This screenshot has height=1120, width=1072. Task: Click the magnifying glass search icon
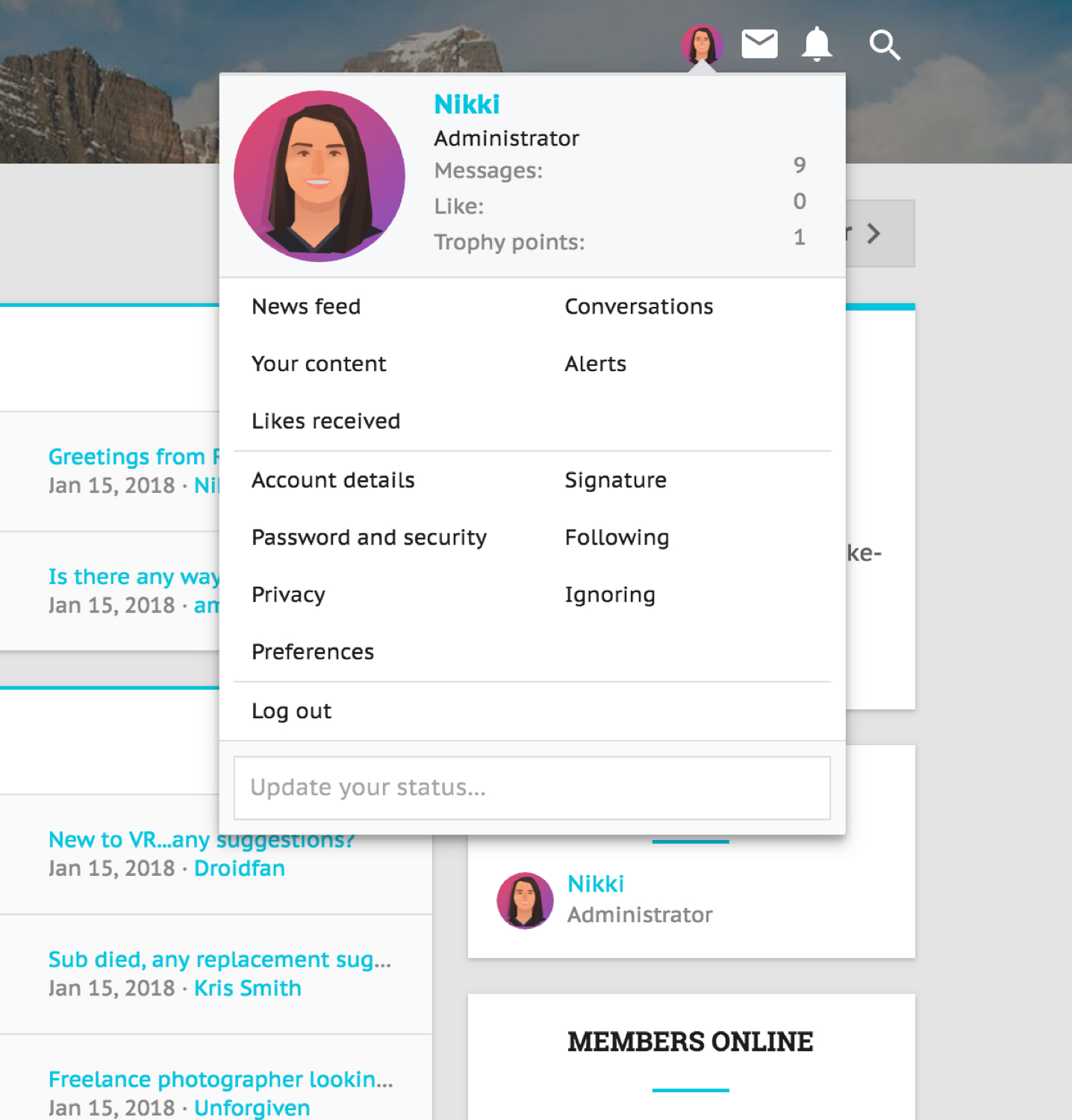[x=885, y=45]
